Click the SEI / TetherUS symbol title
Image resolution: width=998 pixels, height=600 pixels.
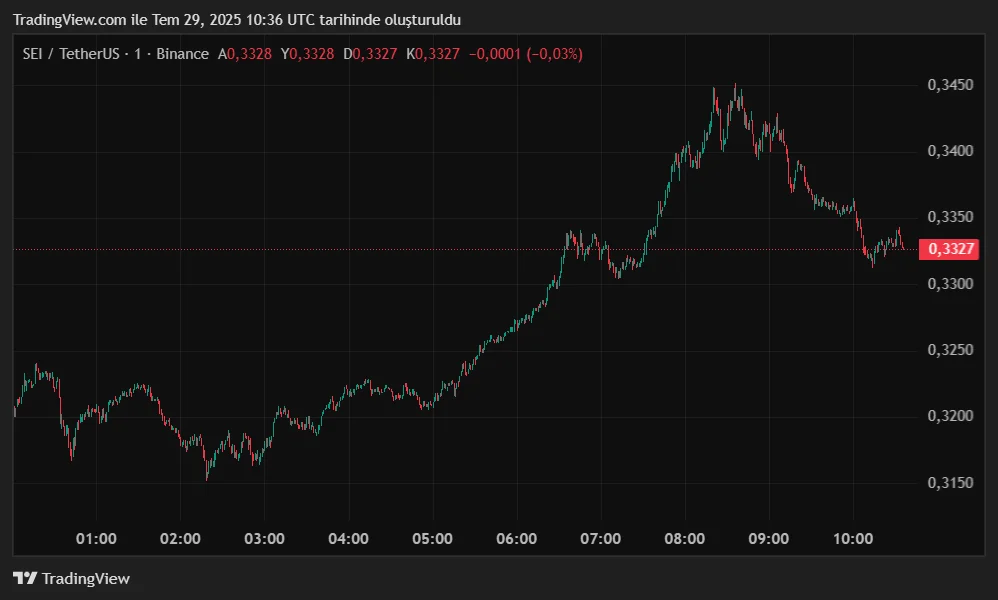coord(71,54)
